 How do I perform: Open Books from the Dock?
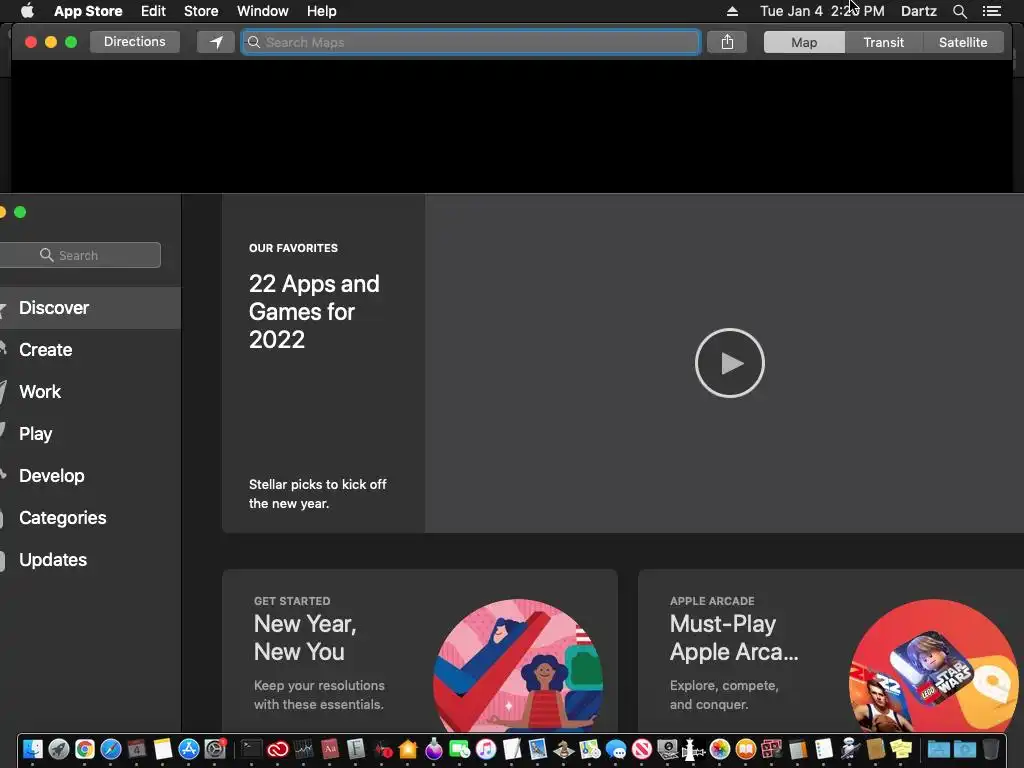[x=745, y=749]
